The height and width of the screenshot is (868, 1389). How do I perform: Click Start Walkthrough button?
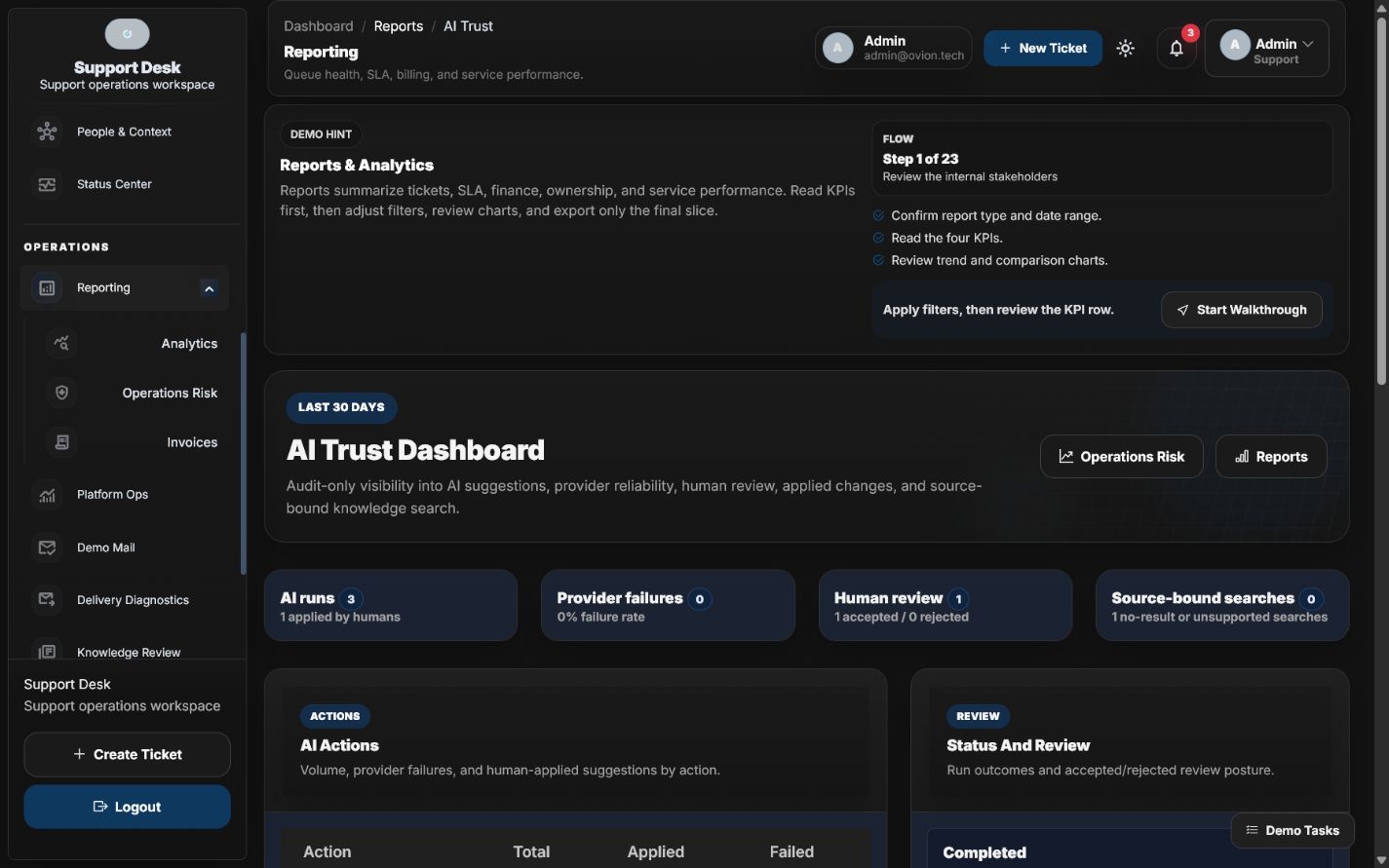click(x=1242, y=310)
